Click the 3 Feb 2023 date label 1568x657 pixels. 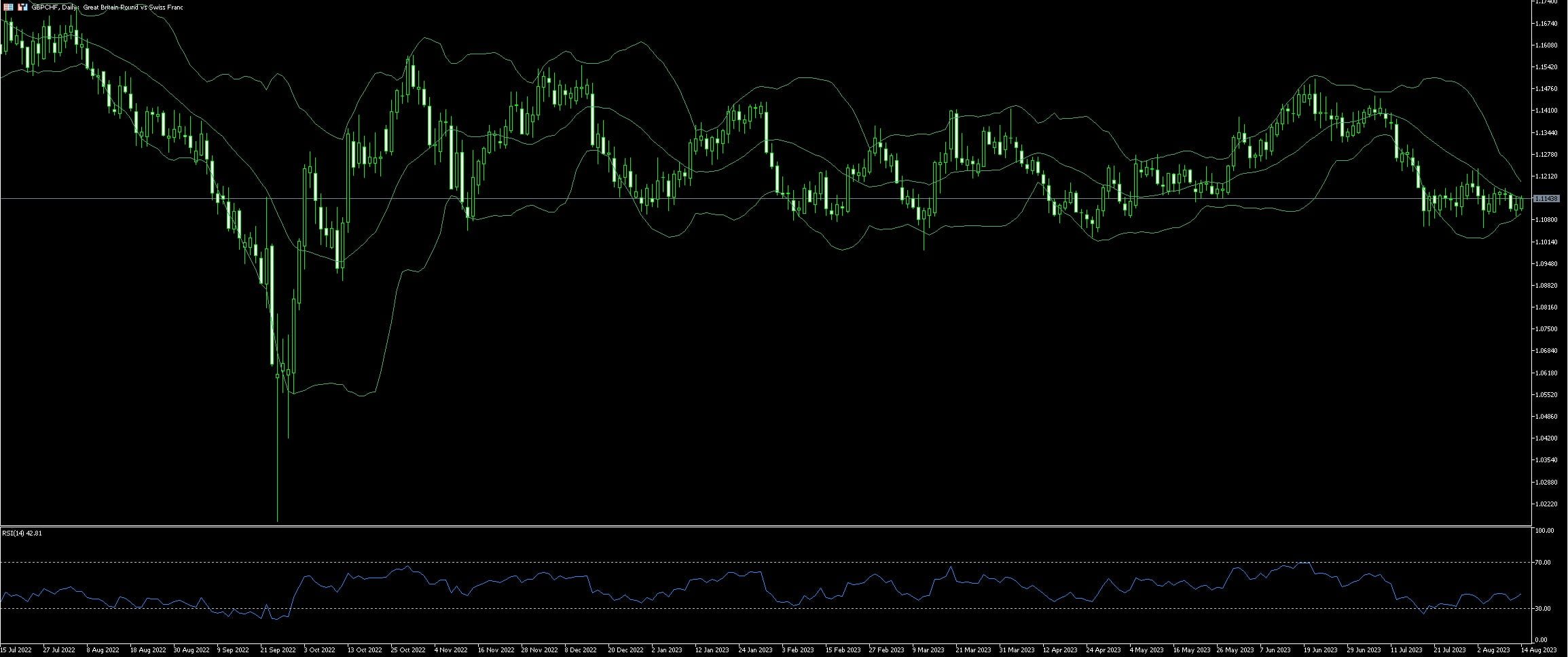click(x=797, y=650)
